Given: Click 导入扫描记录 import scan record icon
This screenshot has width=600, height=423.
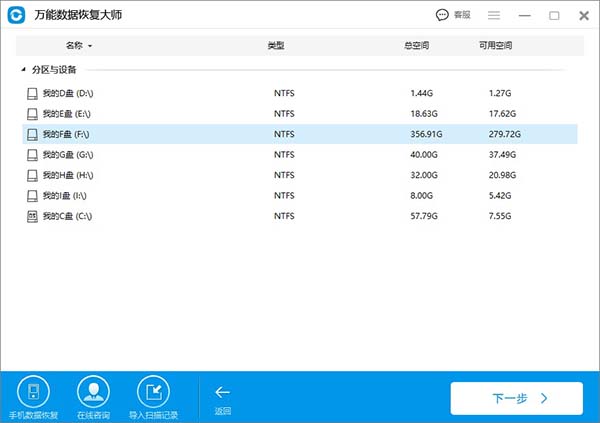Looking at the screenshot, I should tap(153, 391).
